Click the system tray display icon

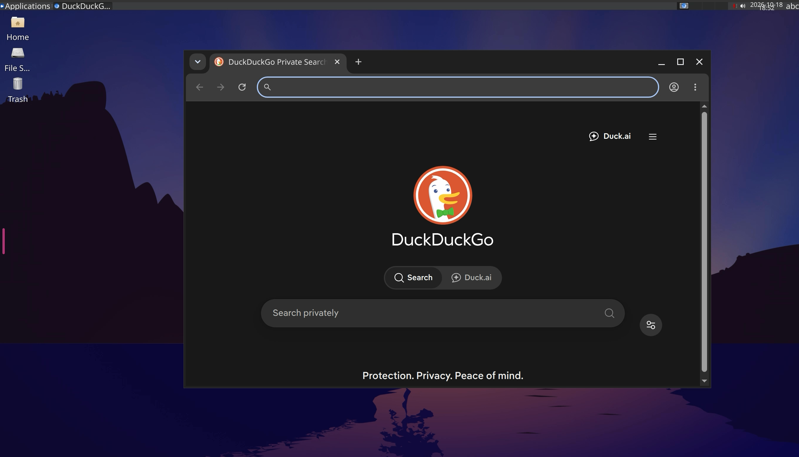click(683, 6)
